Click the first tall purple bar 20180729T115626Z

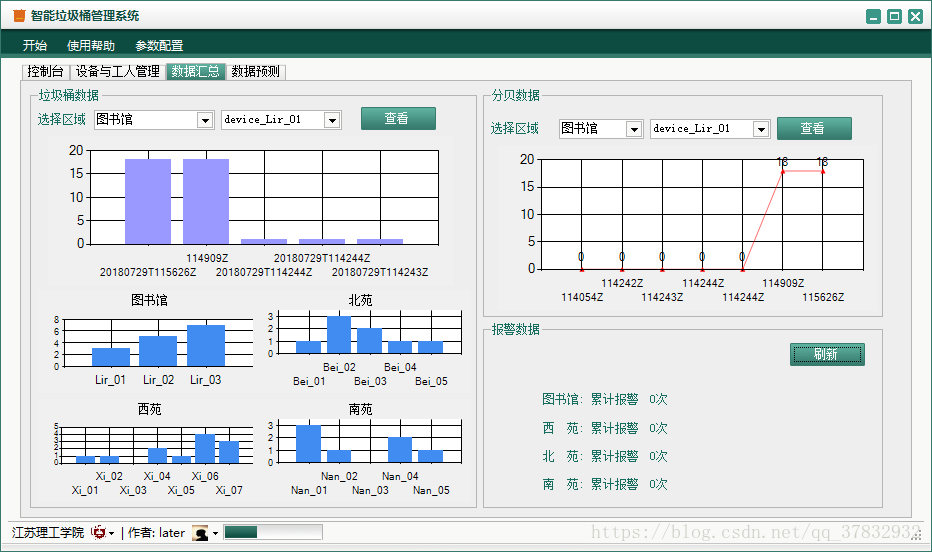[x=148, y=201]
